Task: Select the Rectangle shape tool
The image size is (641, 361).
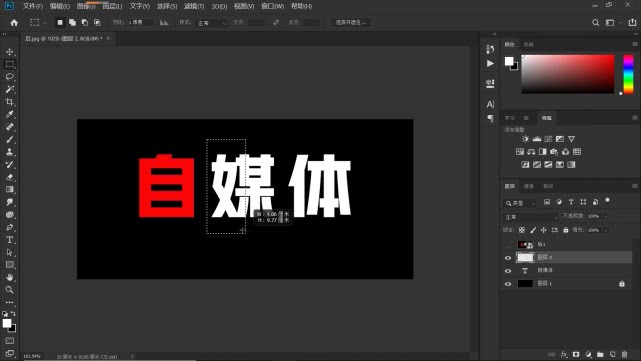Action: 10,265
